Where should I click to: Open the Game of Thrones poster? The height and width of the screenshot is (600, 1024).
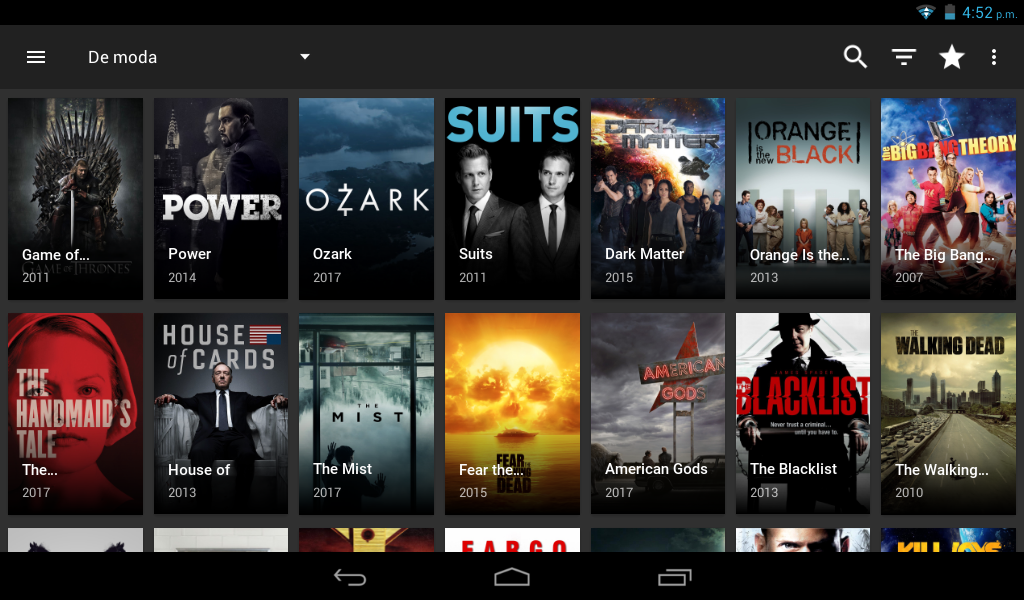click(75, 198)
